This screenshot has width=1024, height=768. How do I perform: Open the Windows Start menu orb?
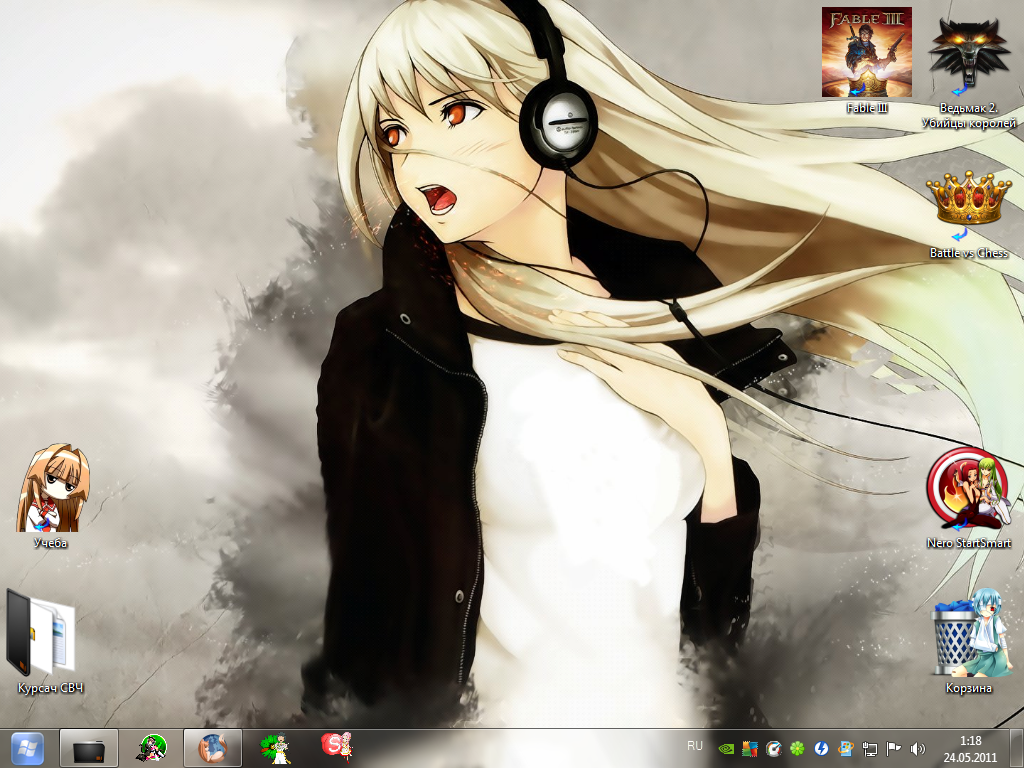coord(27,748)
